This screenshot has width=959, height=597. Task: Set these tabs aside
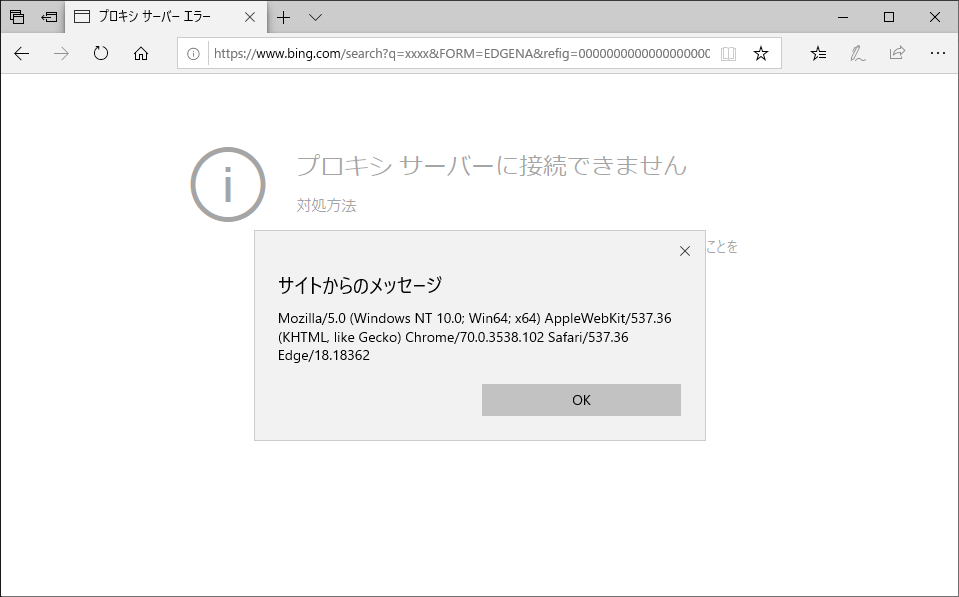[49, 17]
